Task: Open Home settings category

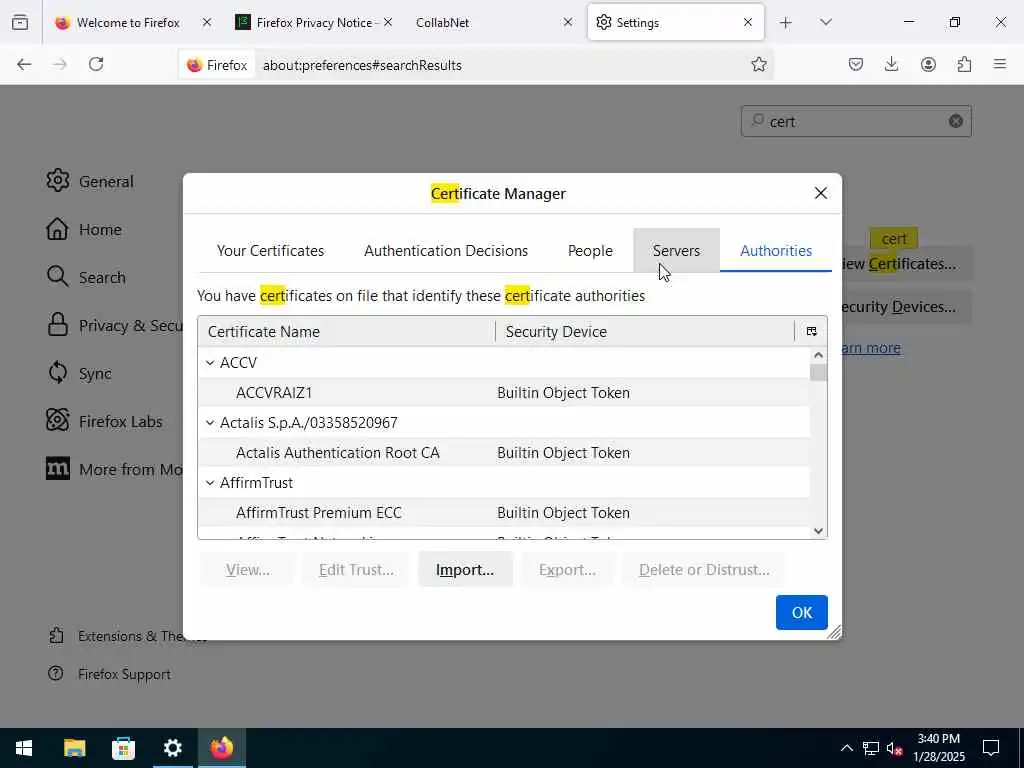Action: [84, 229]
